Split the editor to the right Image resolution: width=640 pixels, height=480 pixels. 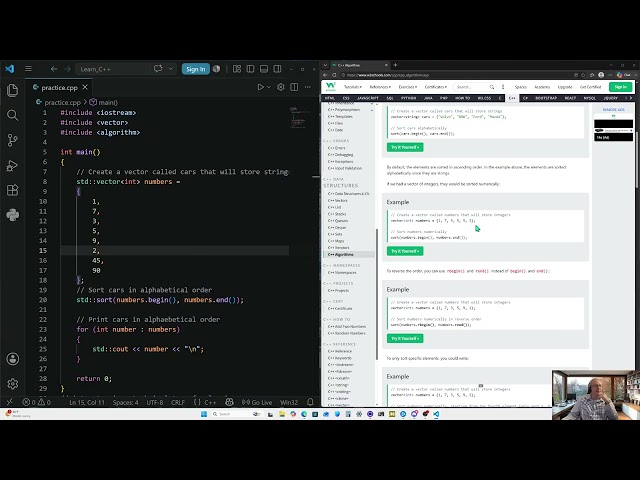294,87
